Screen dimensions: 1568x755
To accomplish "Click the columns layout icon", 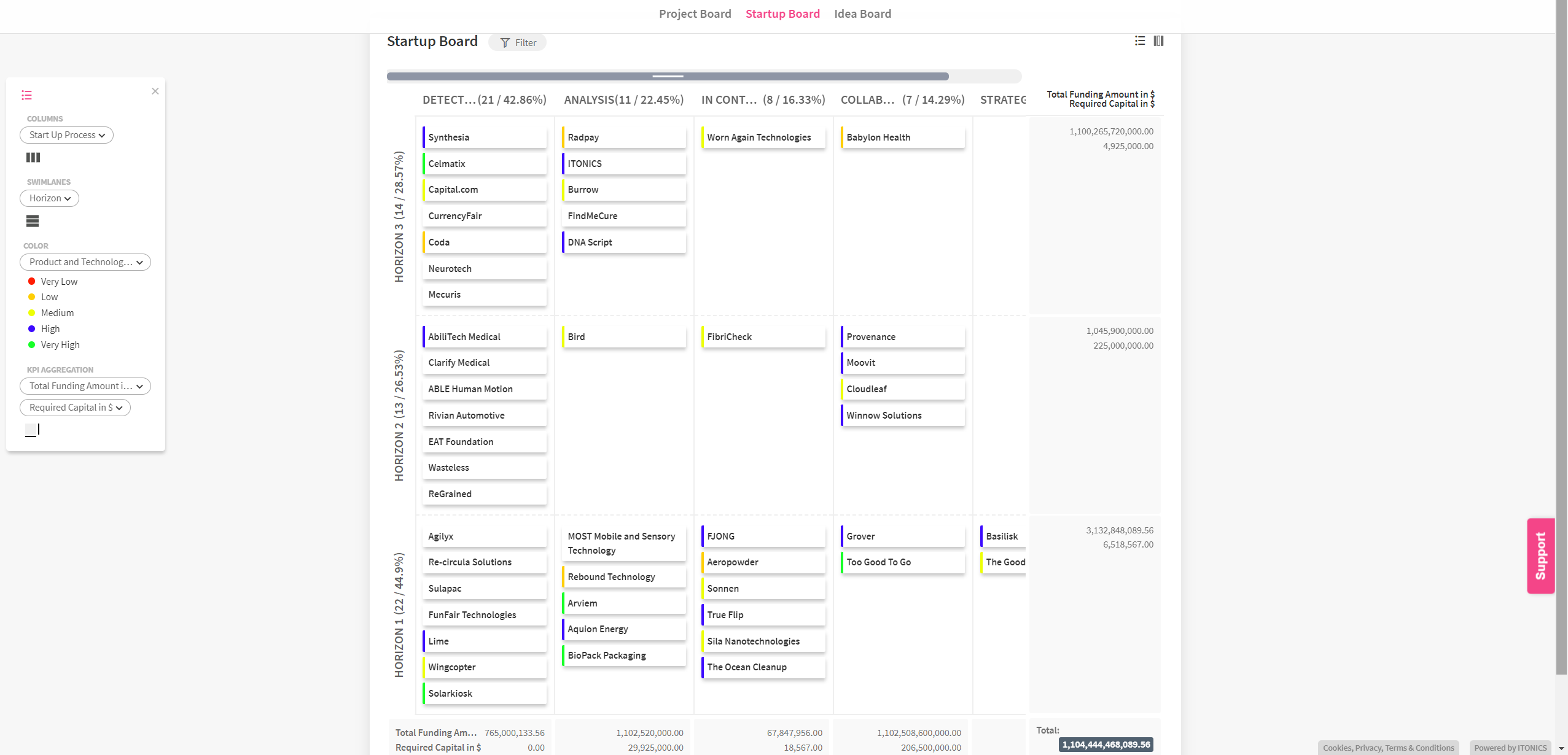I will [33, 158].
